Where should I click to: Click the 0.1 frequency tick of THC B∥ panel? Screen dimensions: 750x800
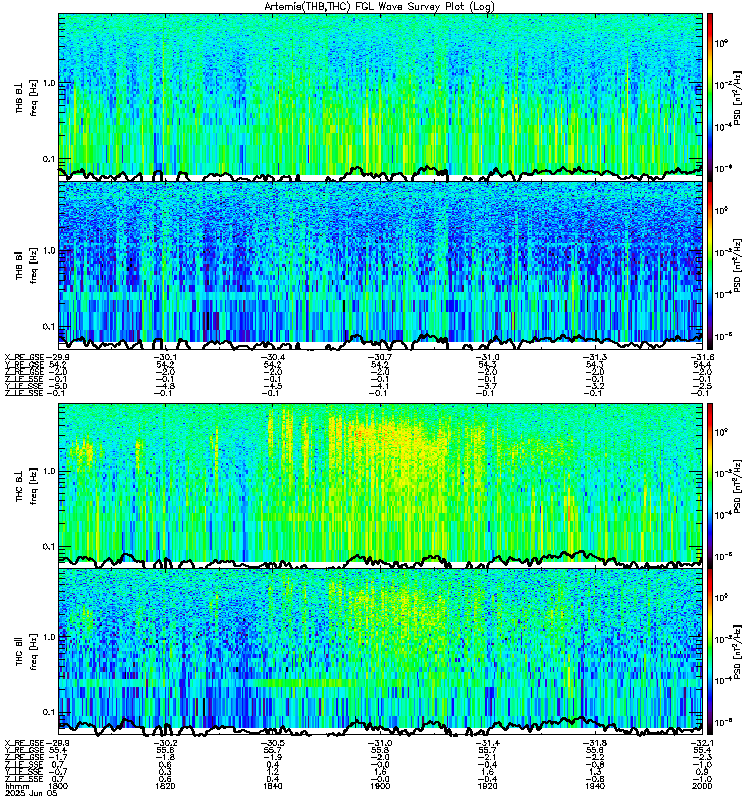click(49, 712)
